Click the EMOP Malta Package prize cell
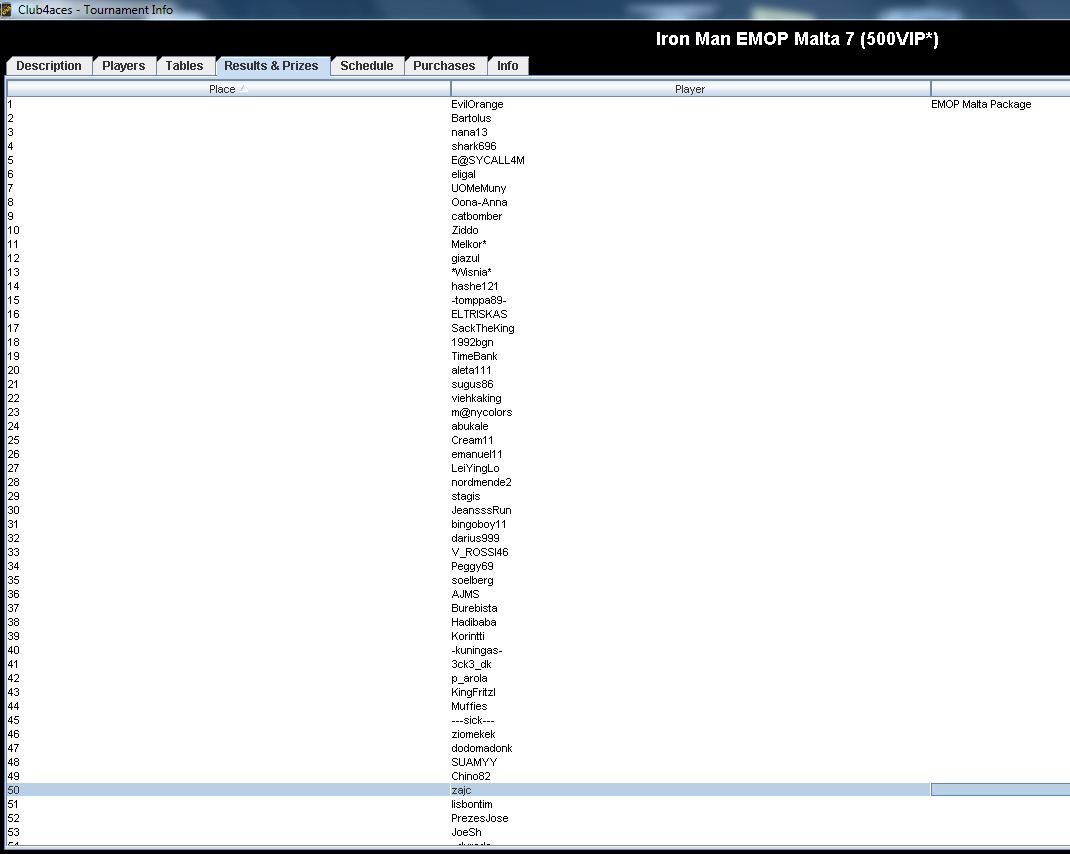Screen dimensions: 1070x854 pos(981,104)
